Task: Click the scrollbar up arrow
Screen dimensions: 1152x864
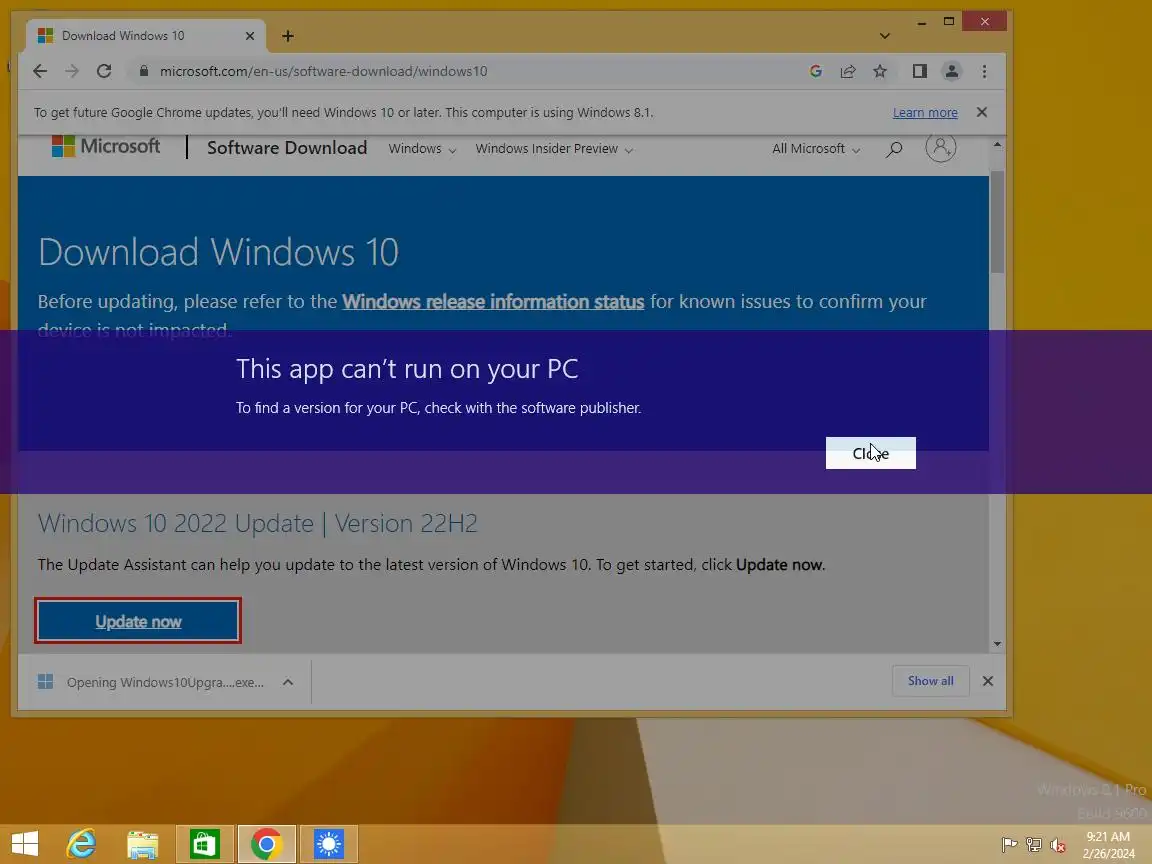Action: coord(997,144)
